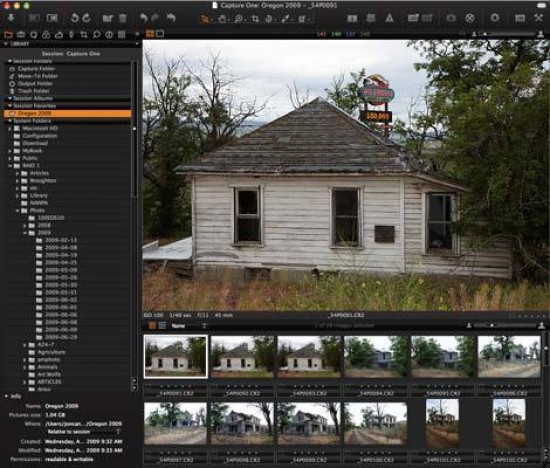
Task: Collapse the 2009 folder in the tree
Action: coord(25,233)
